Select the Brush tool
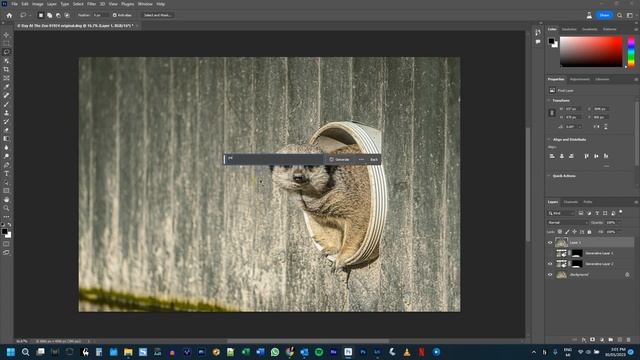640x360 pixels. tap(6, 104)
